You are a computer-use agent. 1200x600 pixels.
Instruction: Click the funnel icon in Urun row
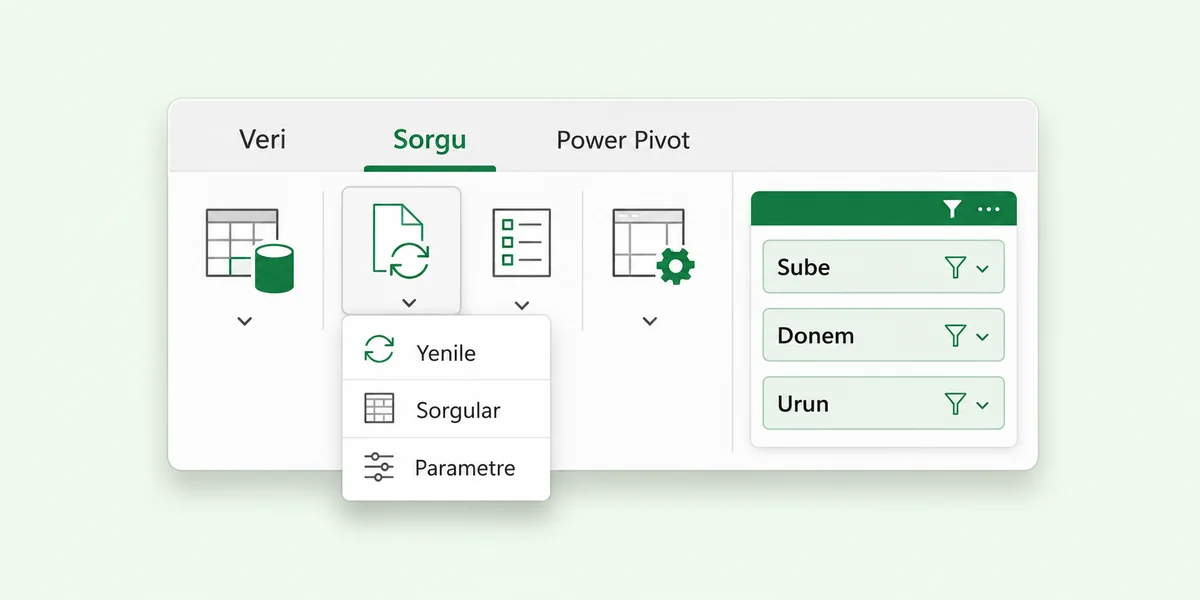pyautogui.click(x=955, y=403)
